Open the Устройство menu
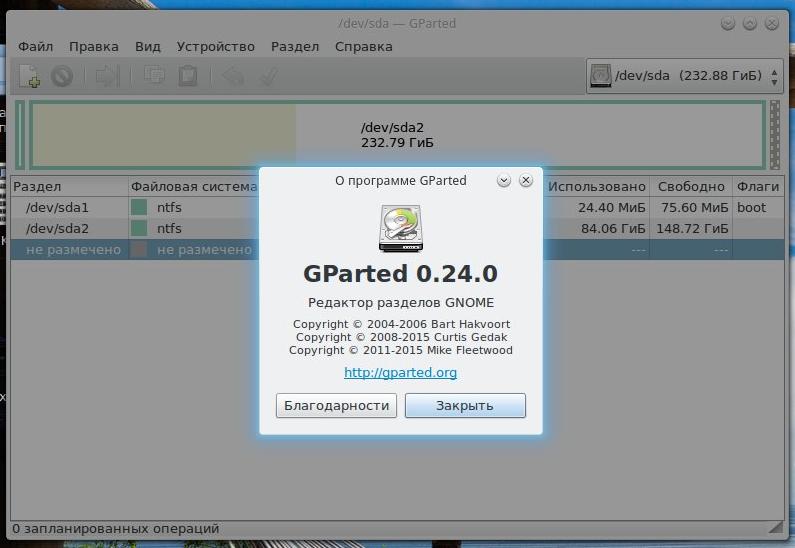This screenshot has width=795, height=548. click(x=215, y=47)
